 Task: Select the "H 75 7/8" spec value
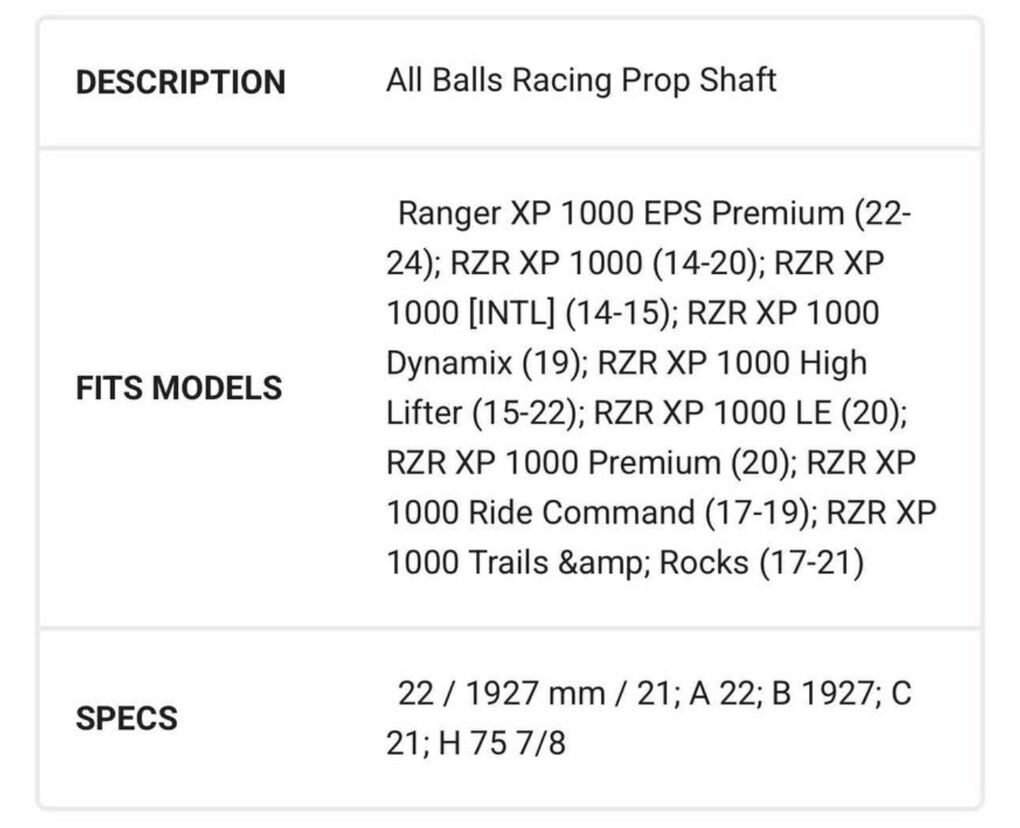(x=501, y=743)
